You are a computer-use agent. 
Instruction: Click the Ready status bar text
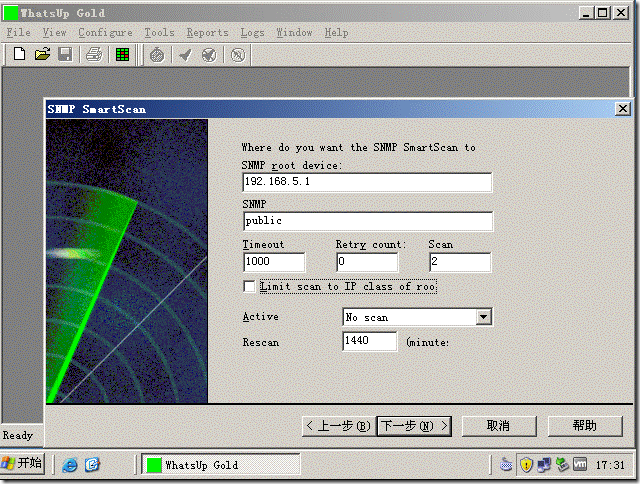click(x=18, y=435)
